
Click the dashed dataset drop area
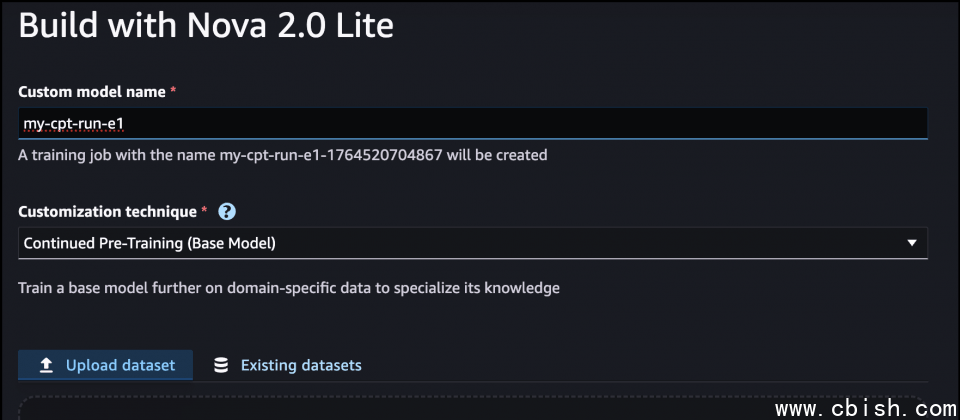[x=400, y=408]
